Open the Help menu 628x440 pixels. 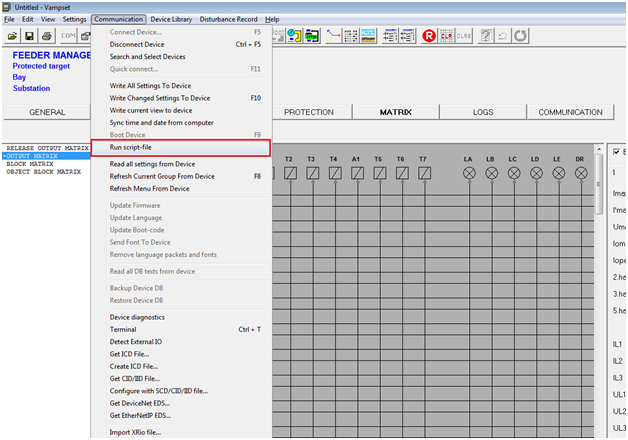(x=272, y=19)
